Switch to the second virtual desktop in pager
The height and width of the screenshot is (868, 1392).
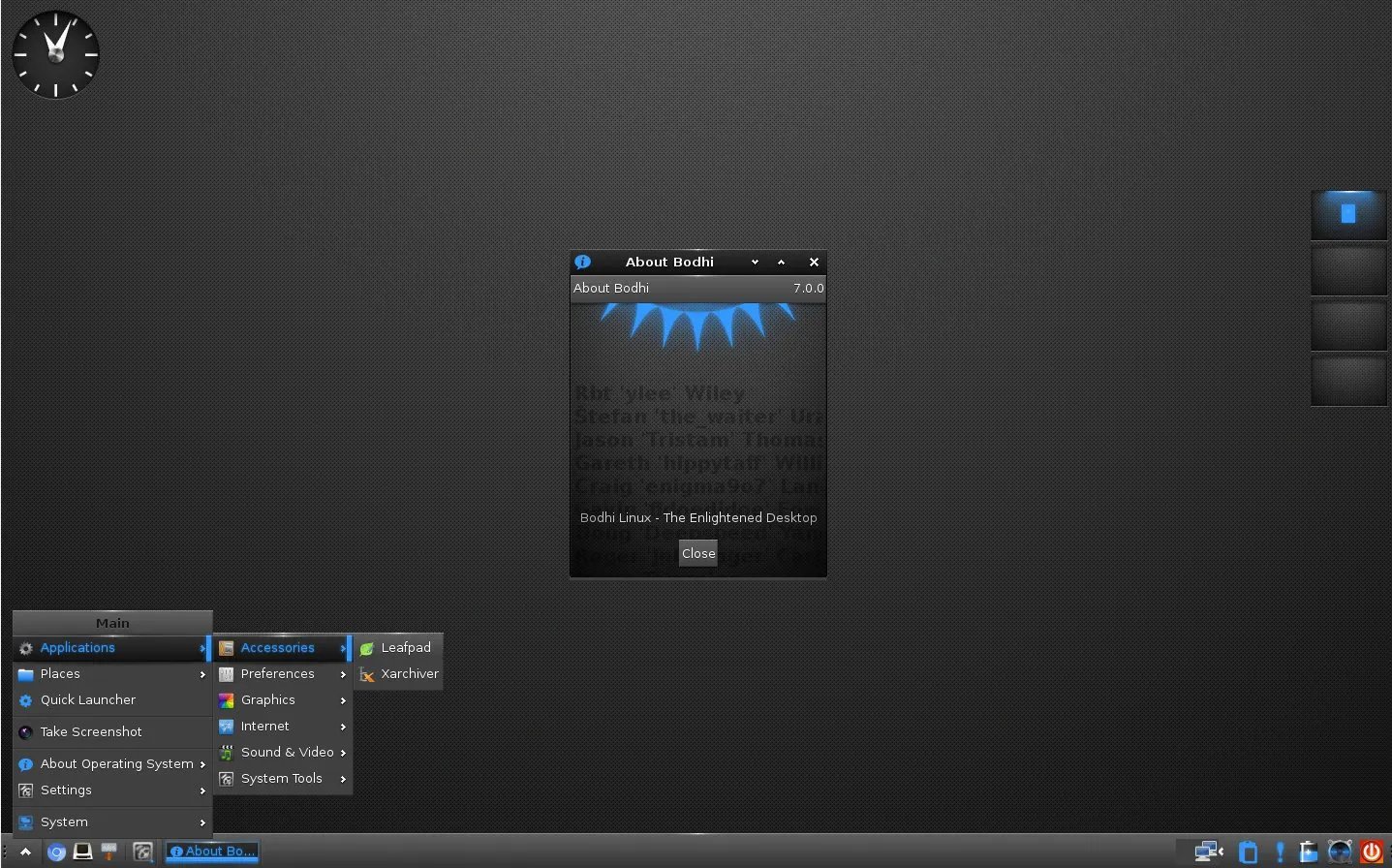[x=1348, y=270]
